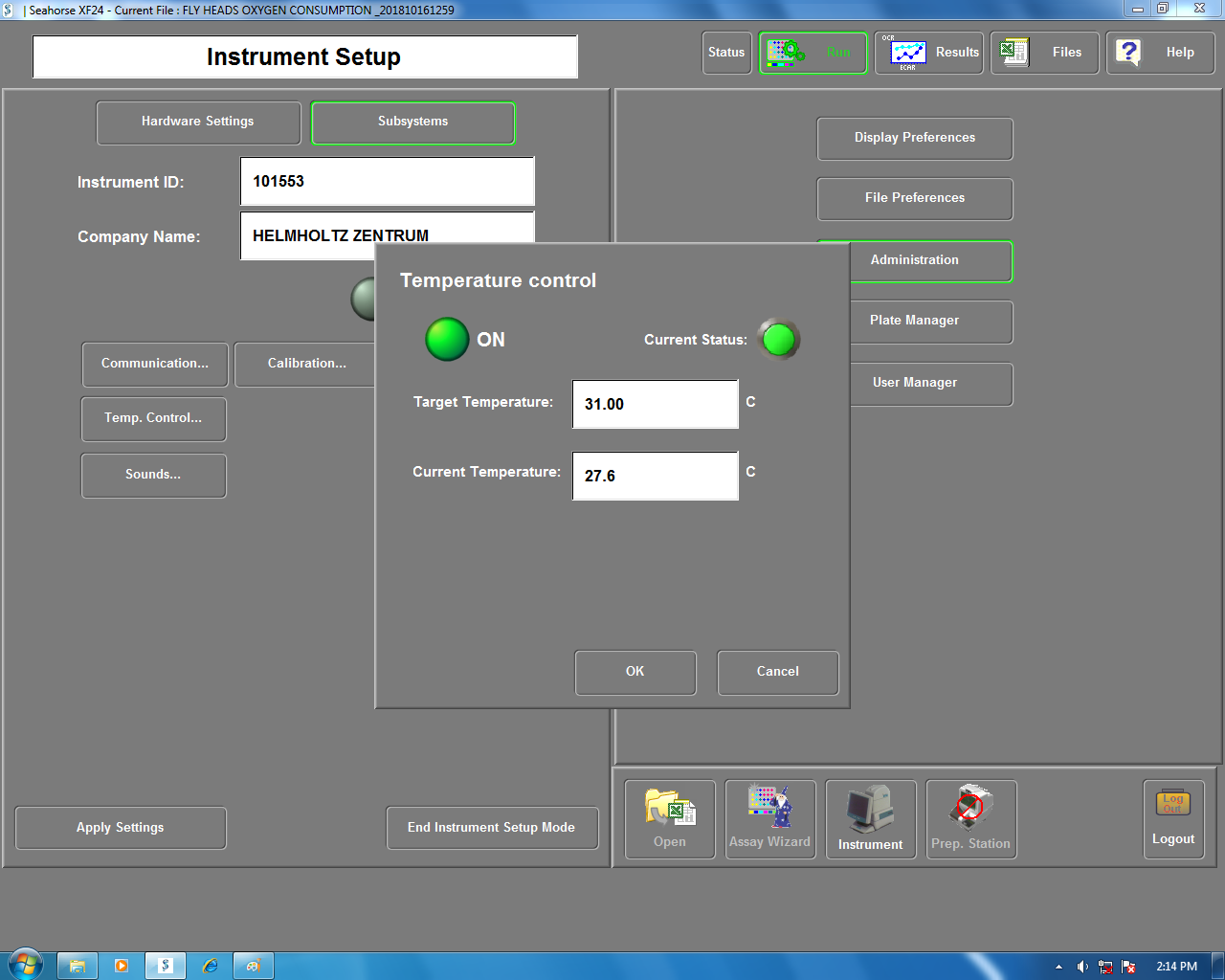Open Calibration settings

306,365
